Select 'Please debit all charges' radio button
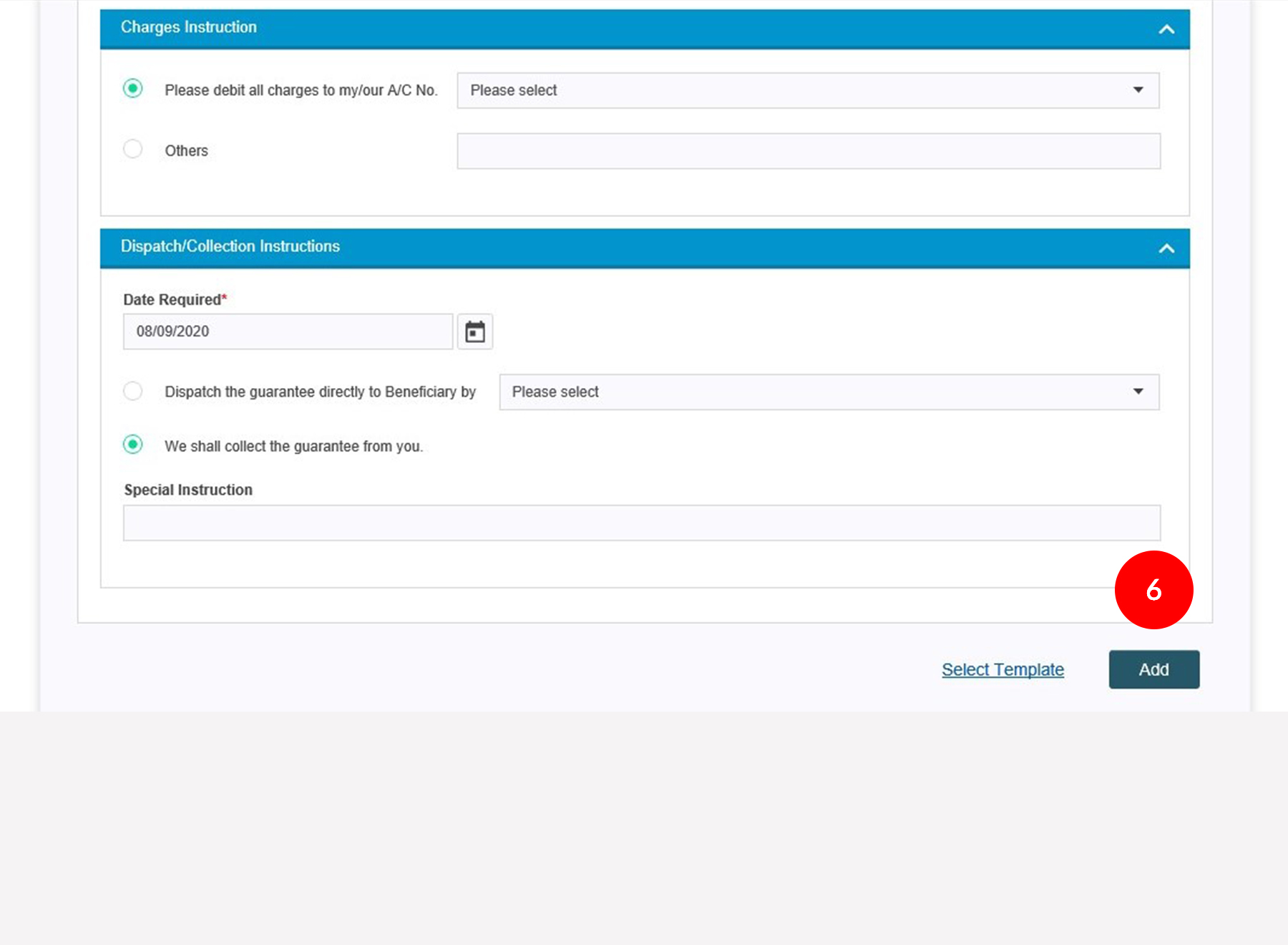 click(x=133, y=89)
